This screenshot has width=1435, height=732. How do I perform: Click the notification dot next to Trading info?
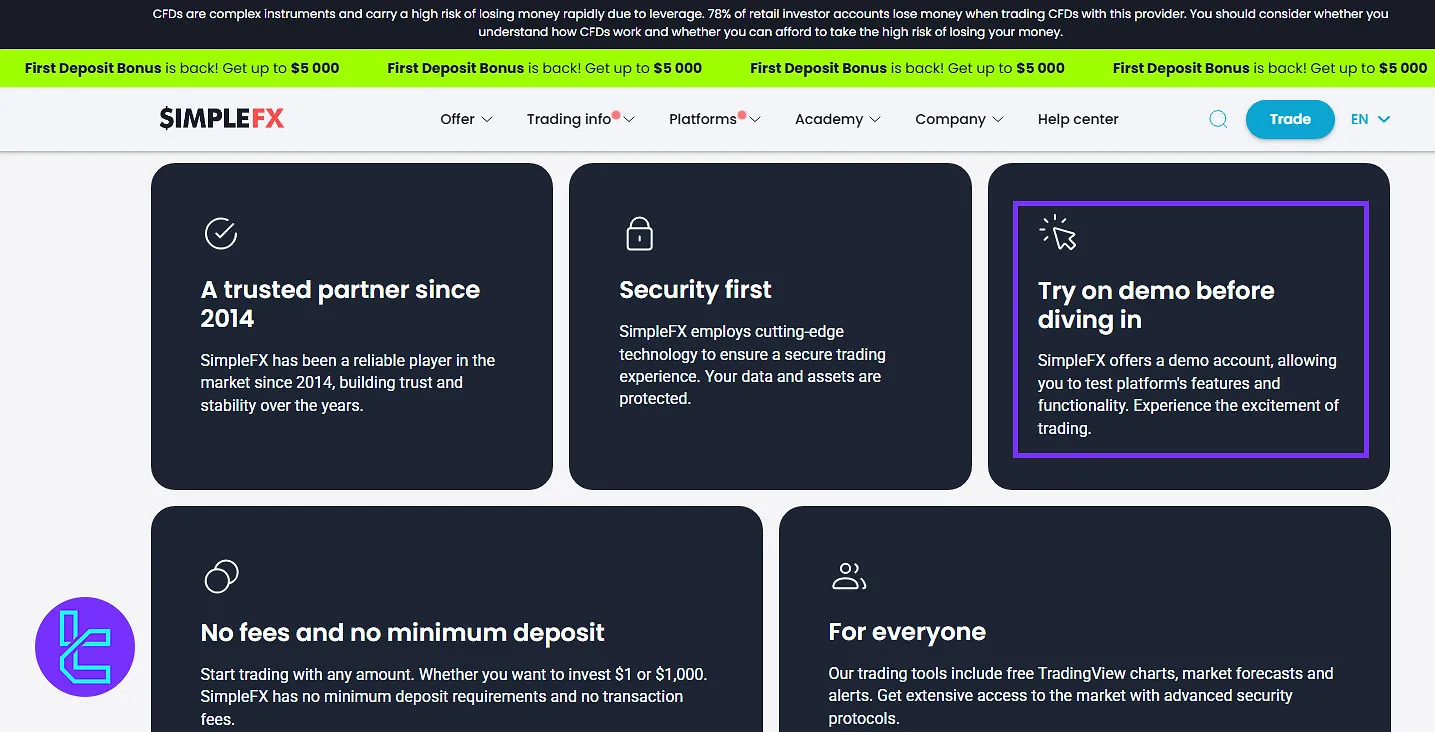point(618,112)
